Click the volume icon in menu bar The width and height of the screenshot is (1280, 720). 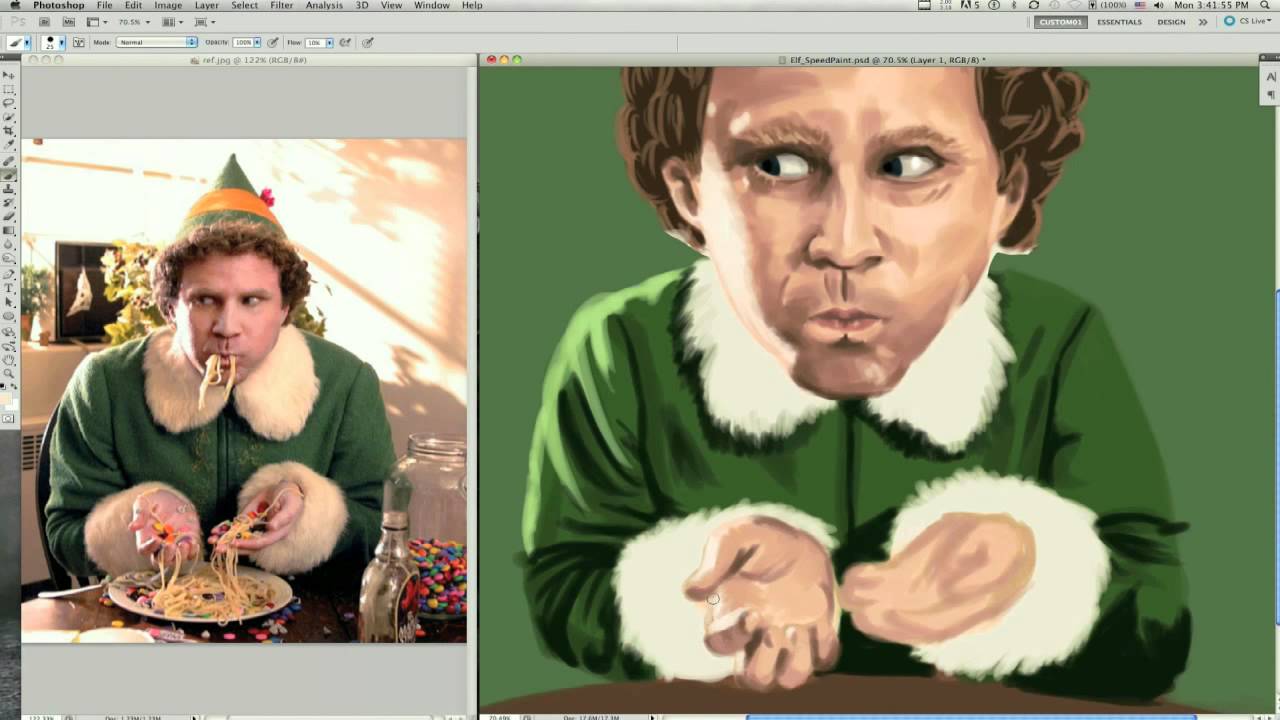pyautogui.click(x=1158, y=5)
